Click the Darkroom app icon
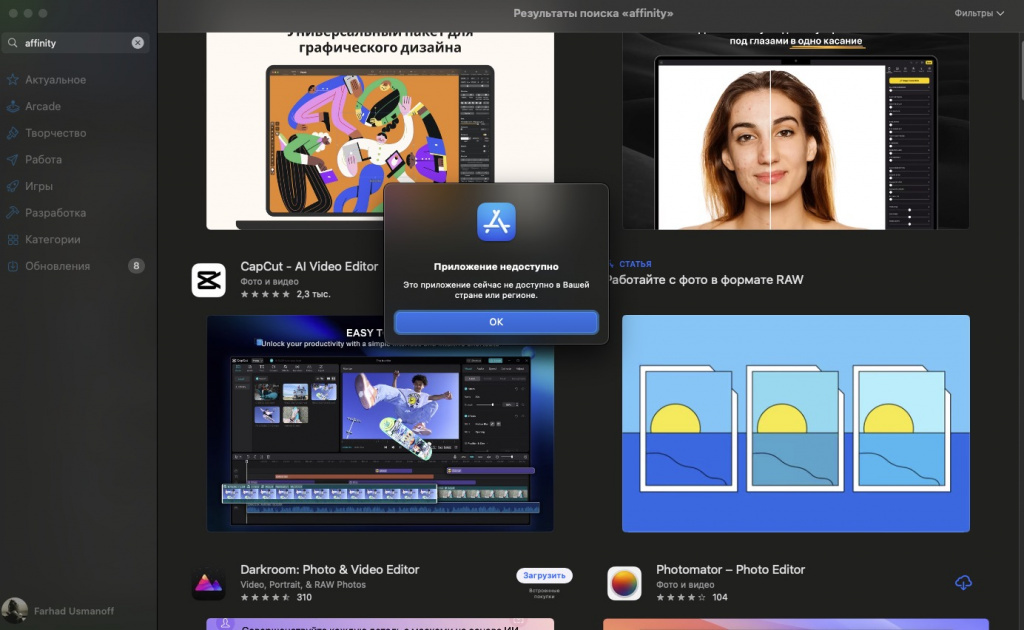The width and height of the screenshot is (1024, 630). 208,583
